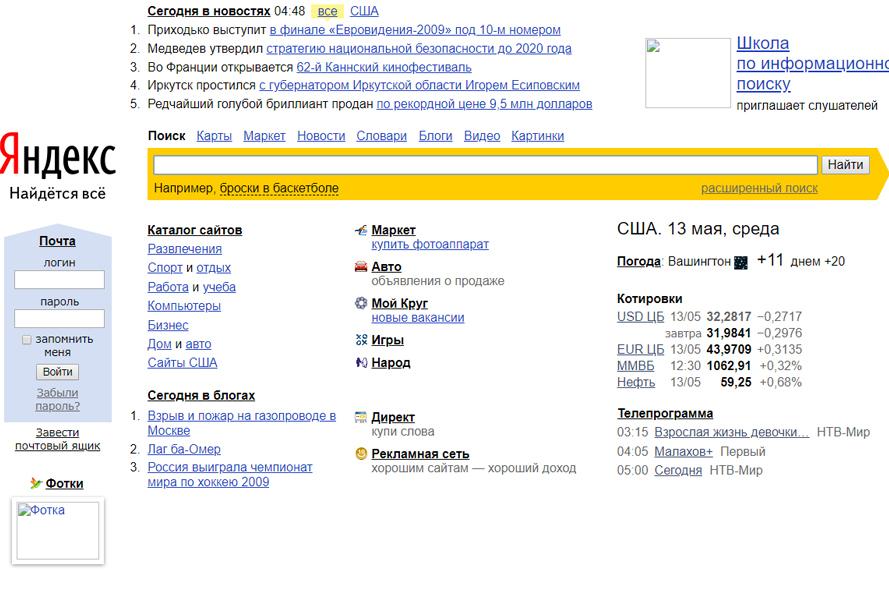The height and width of the screenshot is (600, 889).
Task: Click the red Авто car icon
Action: (361, 267)
